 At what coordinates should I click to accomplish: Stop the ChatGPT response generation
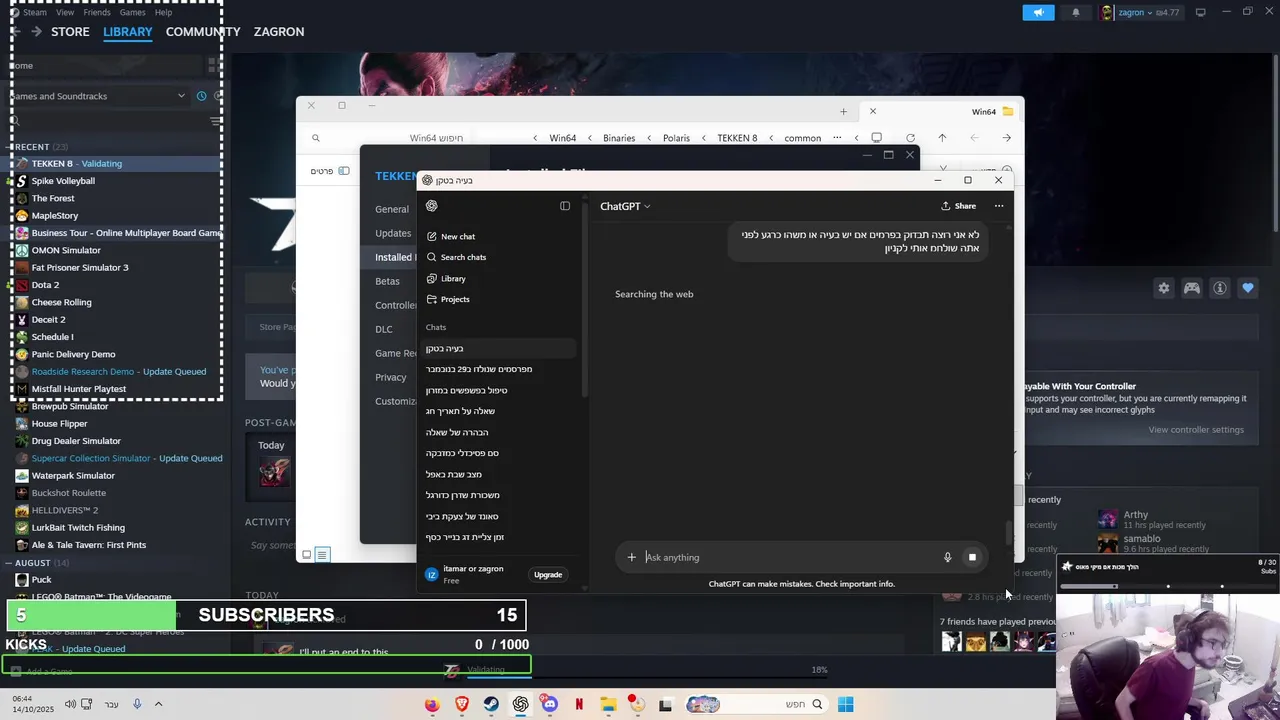[x=972, y=557]
